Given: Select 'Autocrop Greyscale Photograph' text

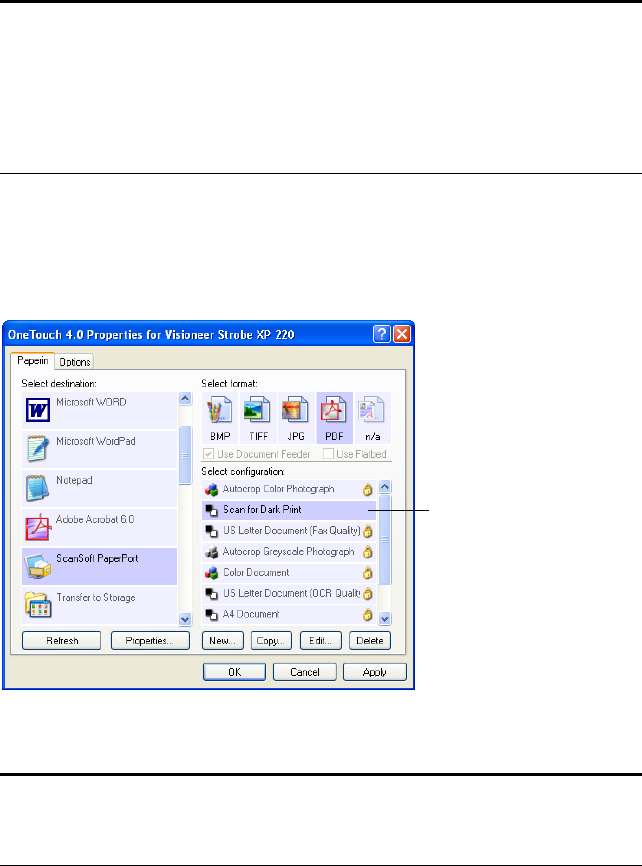Looking at the screenshot, I should 288,552.
